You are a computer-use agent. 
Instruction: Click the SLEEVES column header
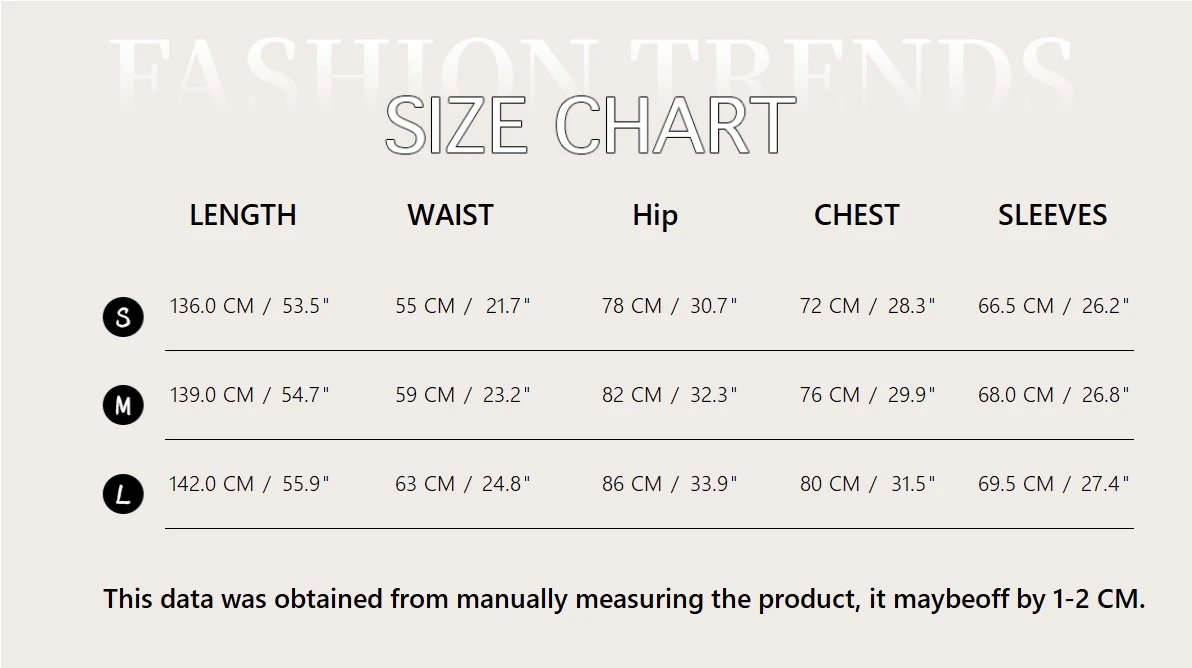(1053, 215)
